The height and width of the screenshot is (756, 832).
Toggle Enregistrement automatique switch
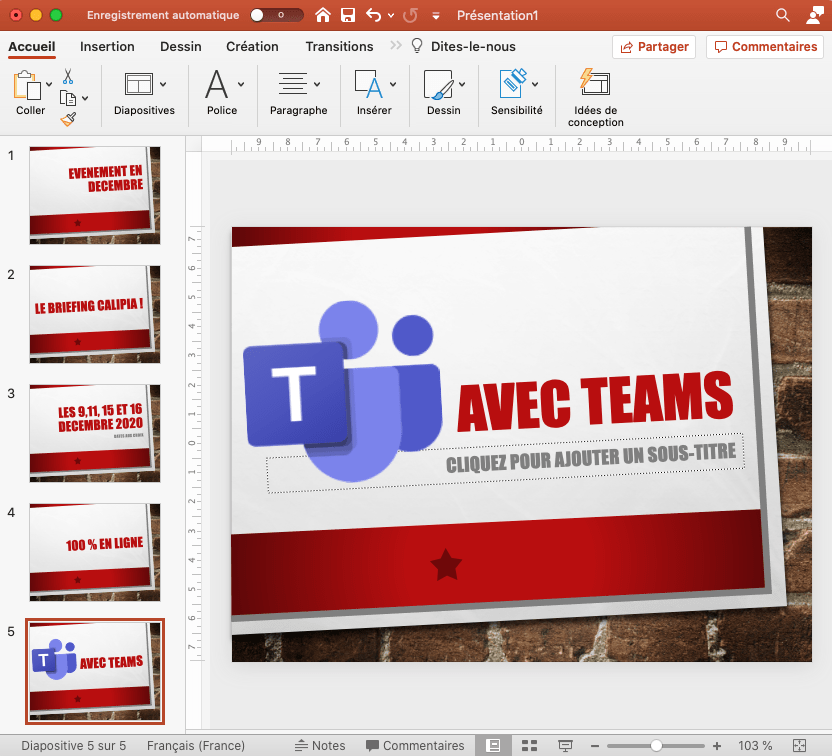pyautogui.click(x=276, y=15)
